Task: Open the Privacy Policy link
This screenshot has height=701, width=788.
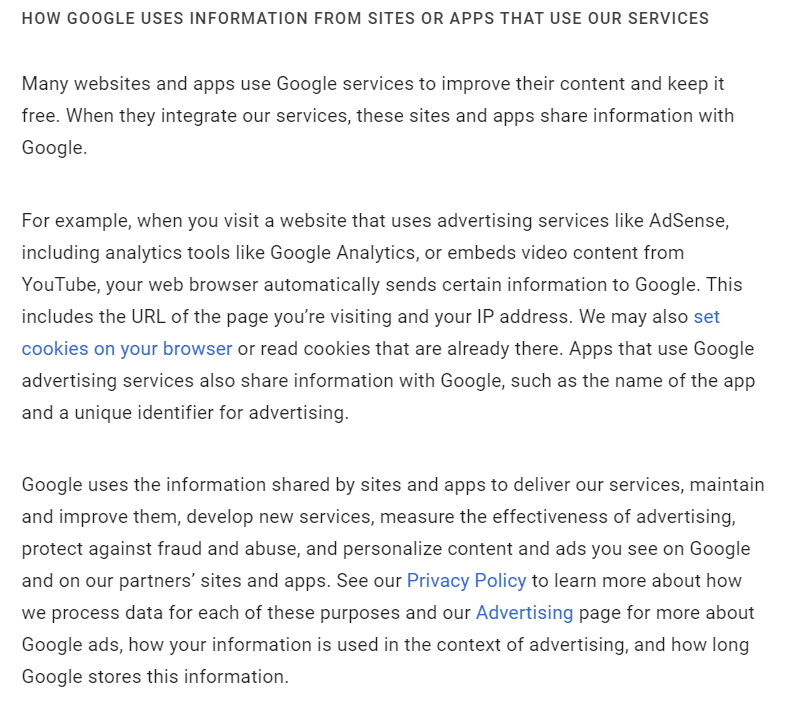Action: [x=466, y=580]
